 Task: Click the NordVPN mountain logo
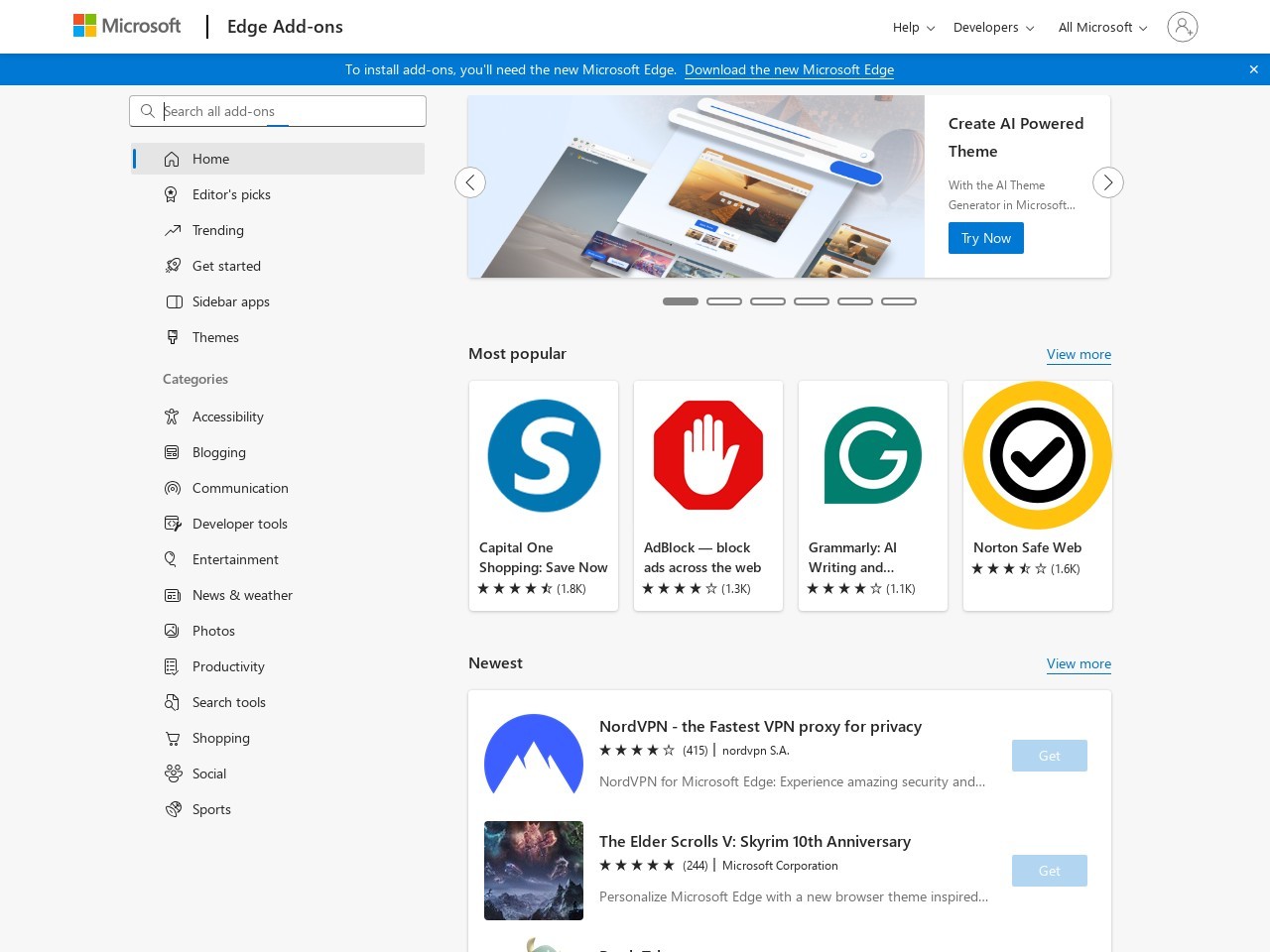[x=534, y=755]
